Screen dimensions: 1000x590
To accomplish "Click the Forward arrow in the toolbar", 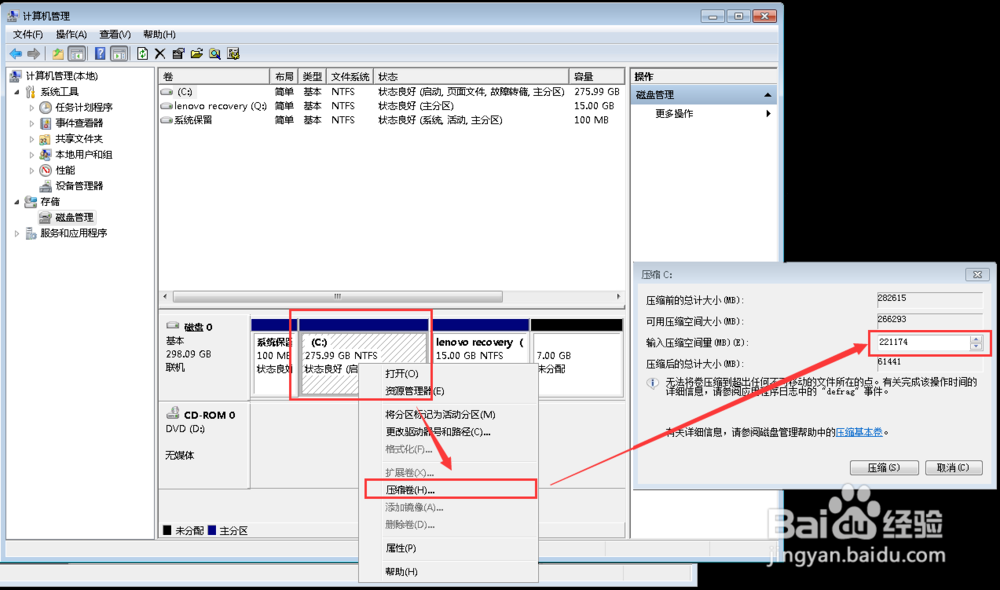I will (34, 54).
